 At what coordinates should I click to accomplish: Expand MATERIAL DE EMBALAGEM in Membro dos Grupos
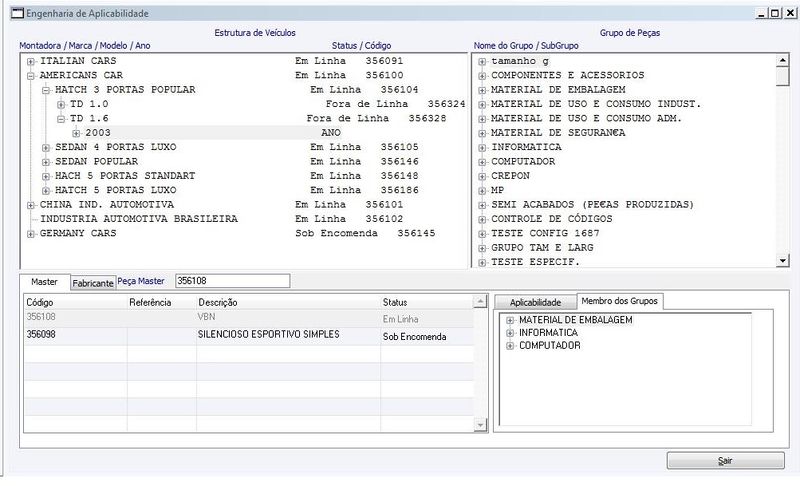[x=510, y=320]
